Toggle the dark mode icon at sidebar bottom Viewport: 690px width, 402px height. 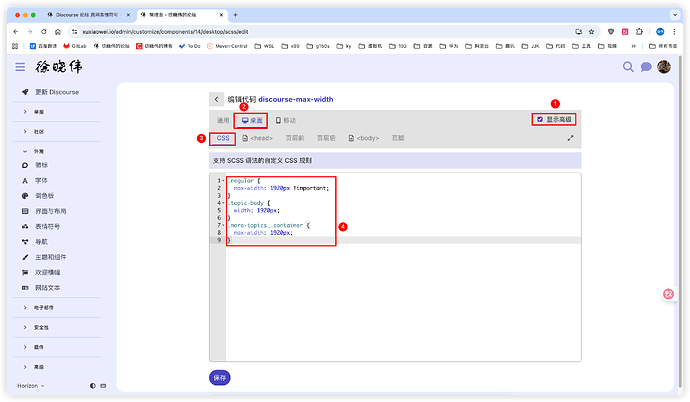[92, 385]
